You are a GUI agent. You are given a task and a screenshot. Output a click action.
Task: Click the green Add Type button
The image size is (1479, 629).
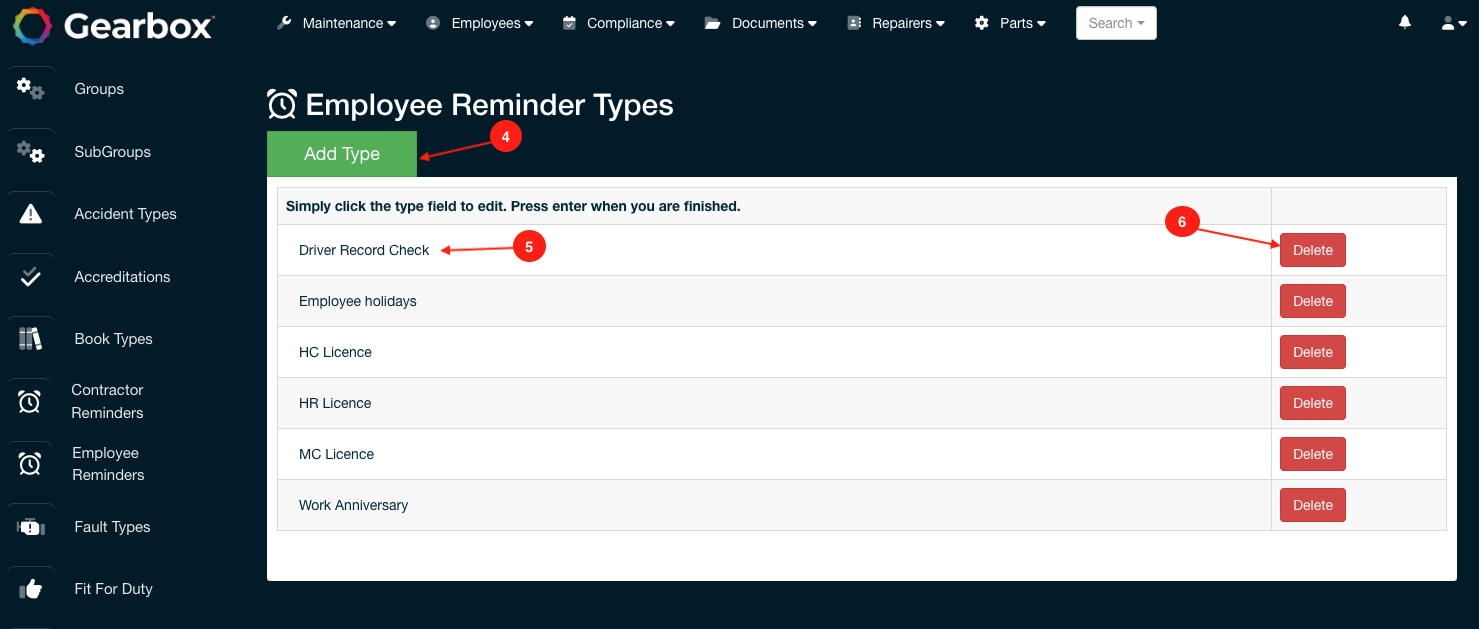pyautogui.click(x=342, y=154)
